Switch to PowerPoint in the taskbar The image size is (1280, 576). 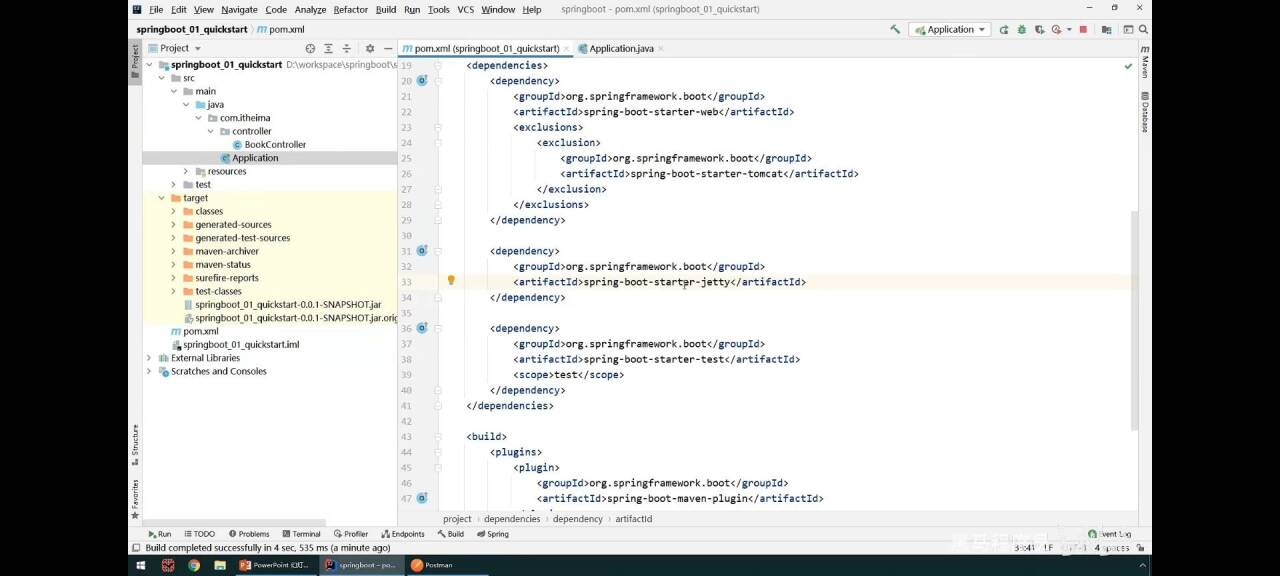point(276,565)
